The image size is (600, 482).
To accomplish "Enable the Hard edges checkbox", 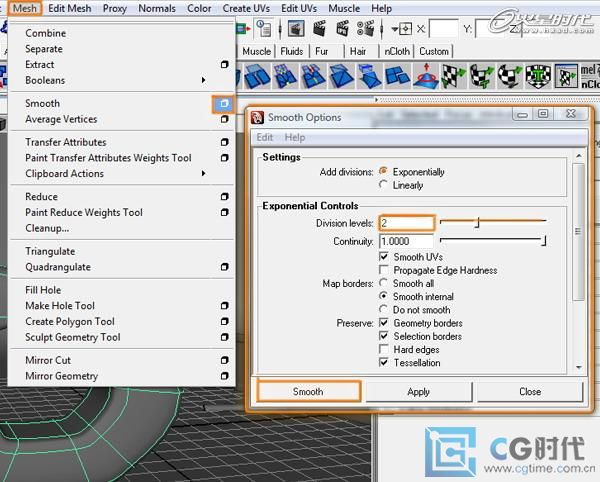I will (385, 350).
